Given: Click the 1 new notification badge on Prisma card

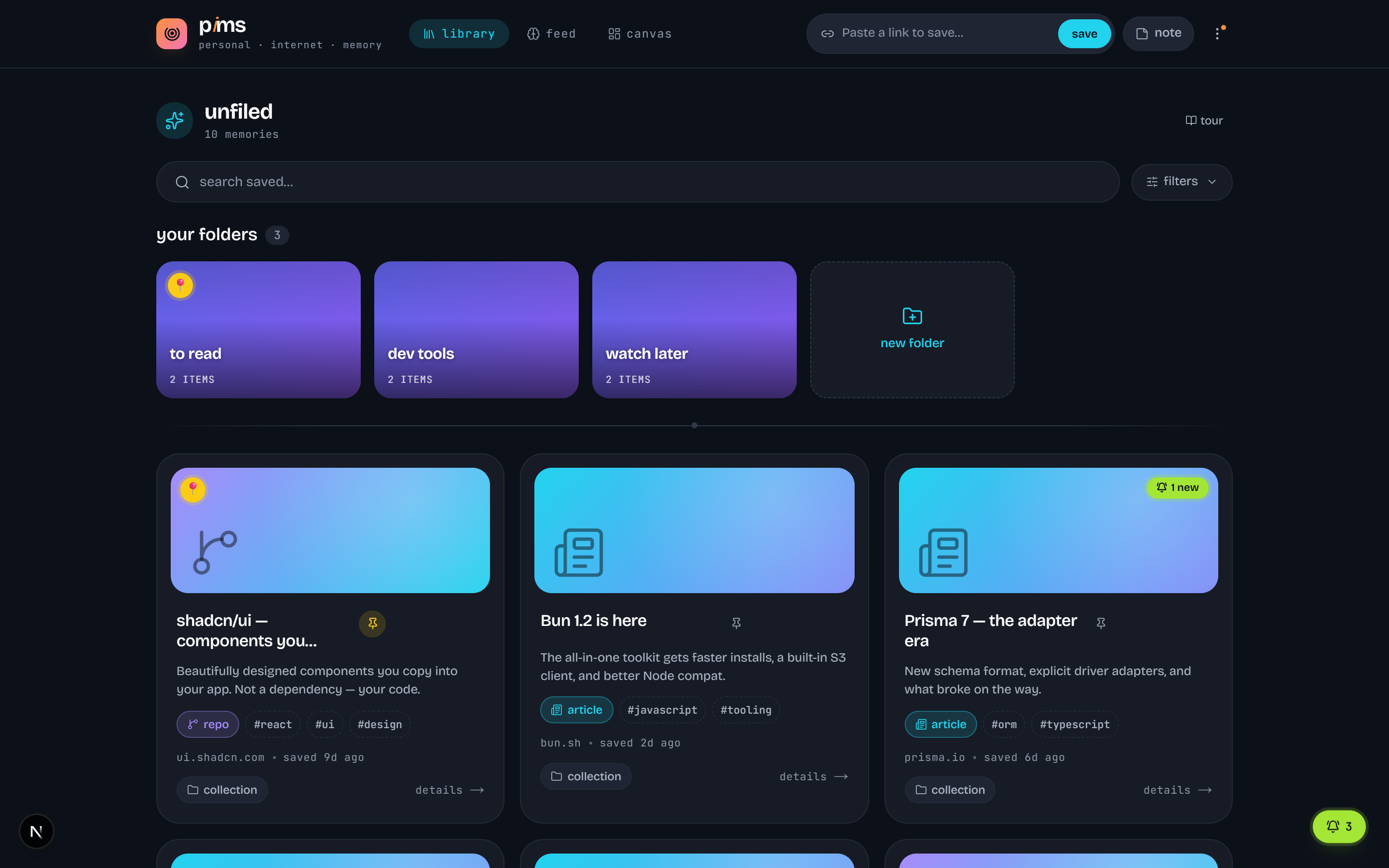Looking at the screenshot, I should (x=1177, y=488).
